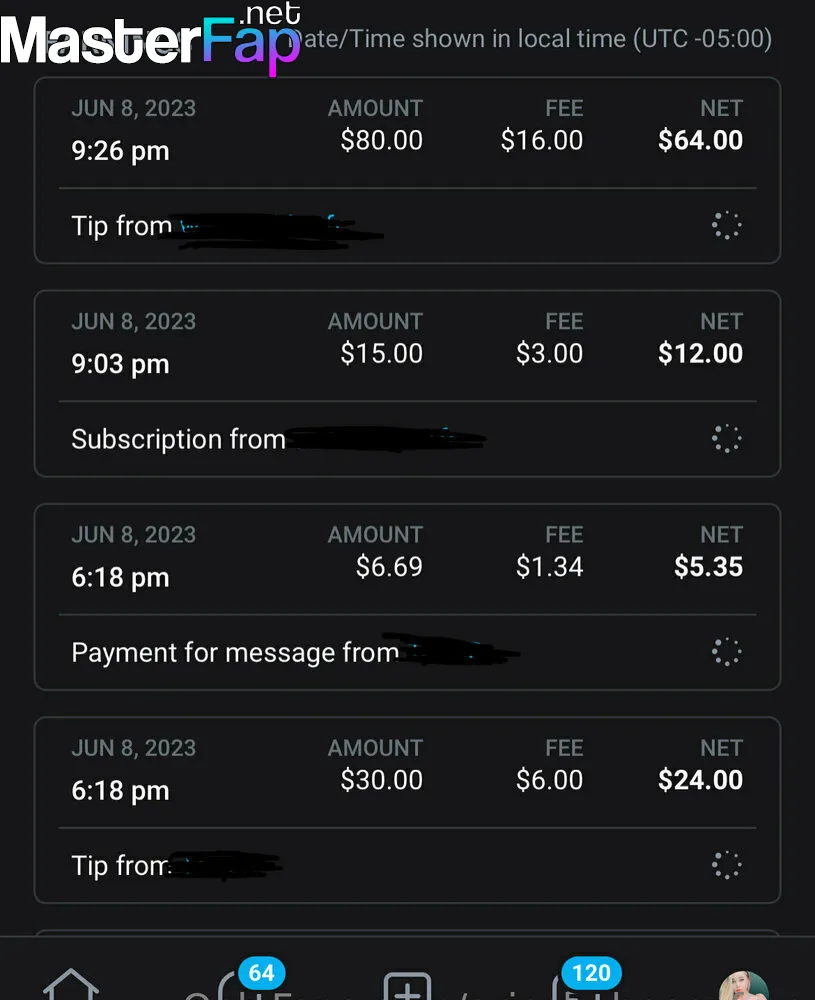The height and width of the screenshot is (1000, 815).
Task: Select the 6:18 pm $30.00 tip transaction
Action: [x=408, y=810]
